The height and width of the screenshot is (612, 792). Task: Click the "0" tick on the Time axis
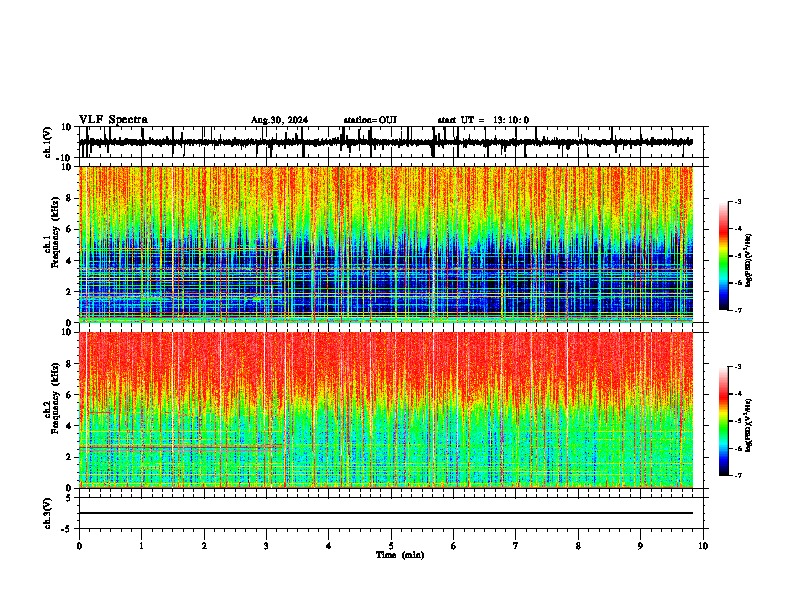point(79,546)
